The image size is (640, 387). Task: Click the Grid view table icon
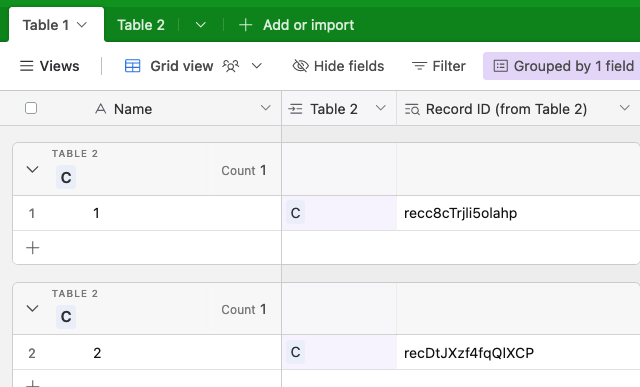[x=132, y=66]
